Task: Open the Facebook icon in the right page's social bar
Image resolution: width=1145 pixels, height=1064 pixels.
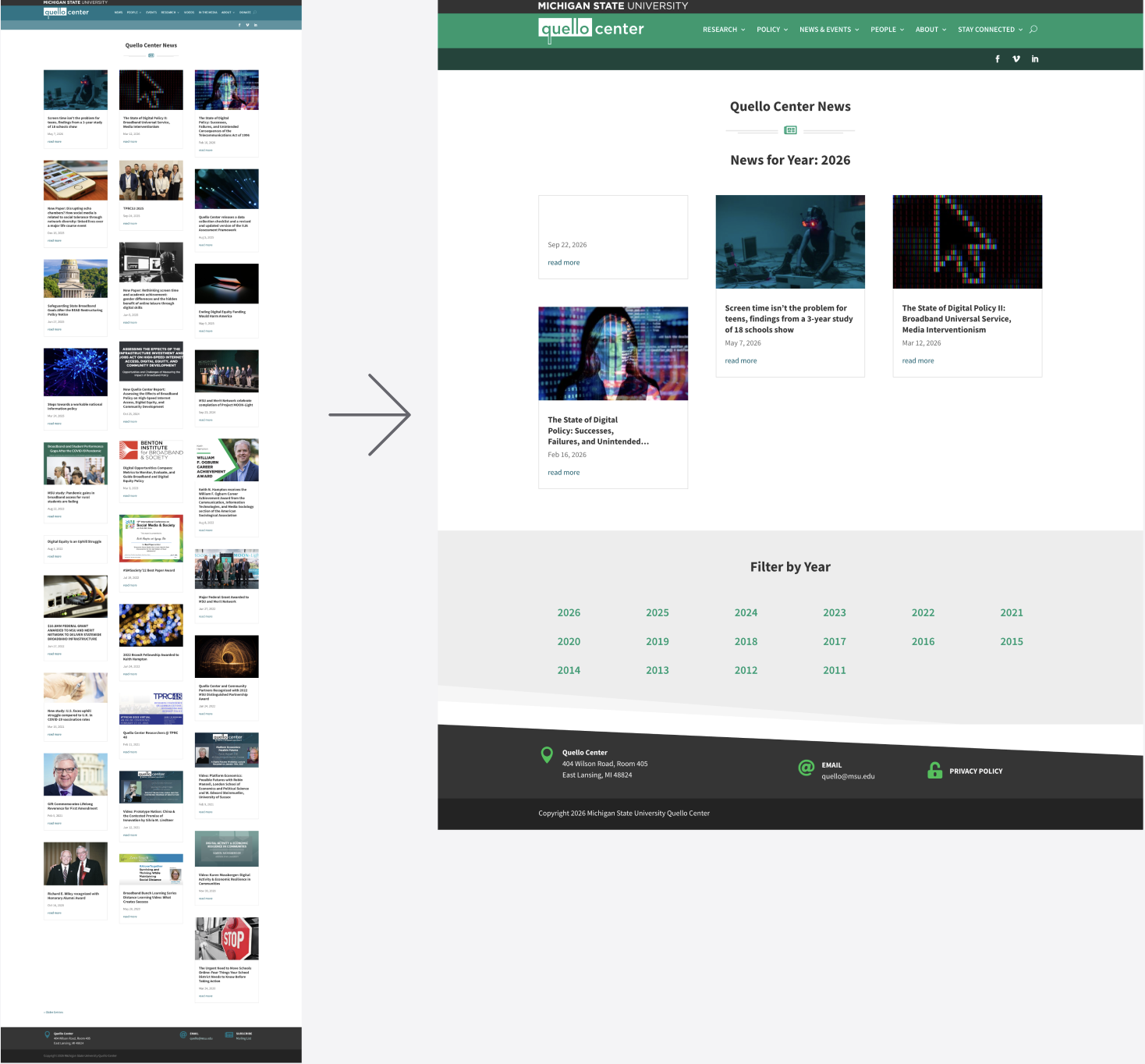Action: click(998, 59)
